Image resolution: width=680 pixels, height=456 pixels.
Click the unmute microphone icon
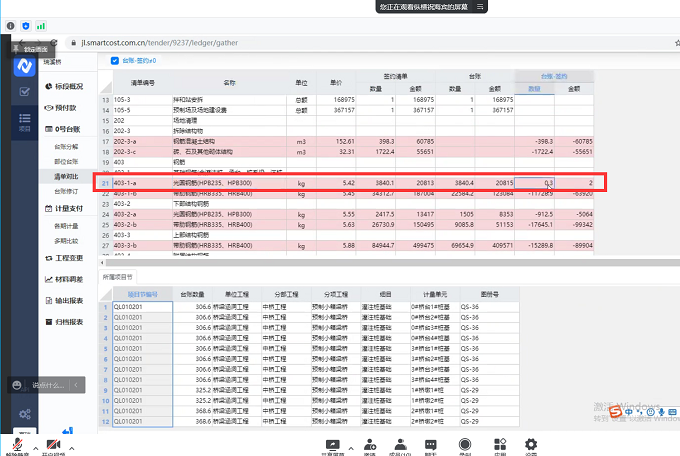click(x=17, y=443)
